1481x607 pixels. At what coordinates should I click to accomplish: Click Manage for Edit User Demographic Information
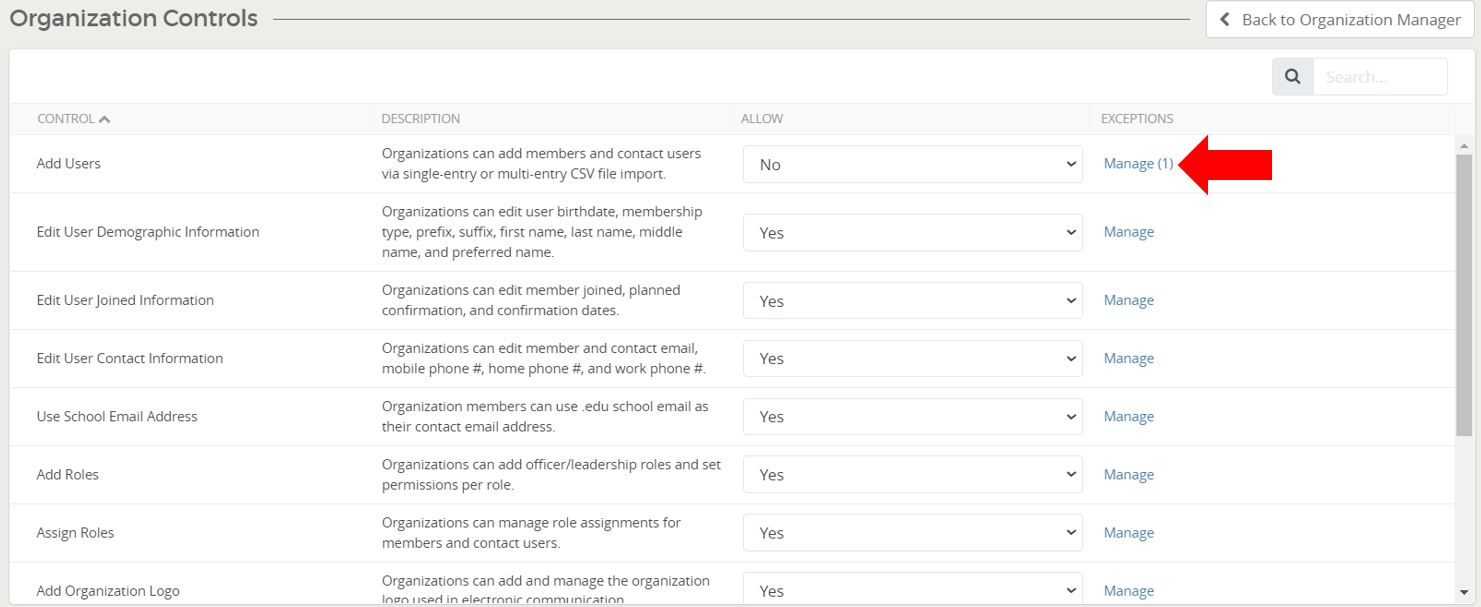click(x=1129, y=232)
